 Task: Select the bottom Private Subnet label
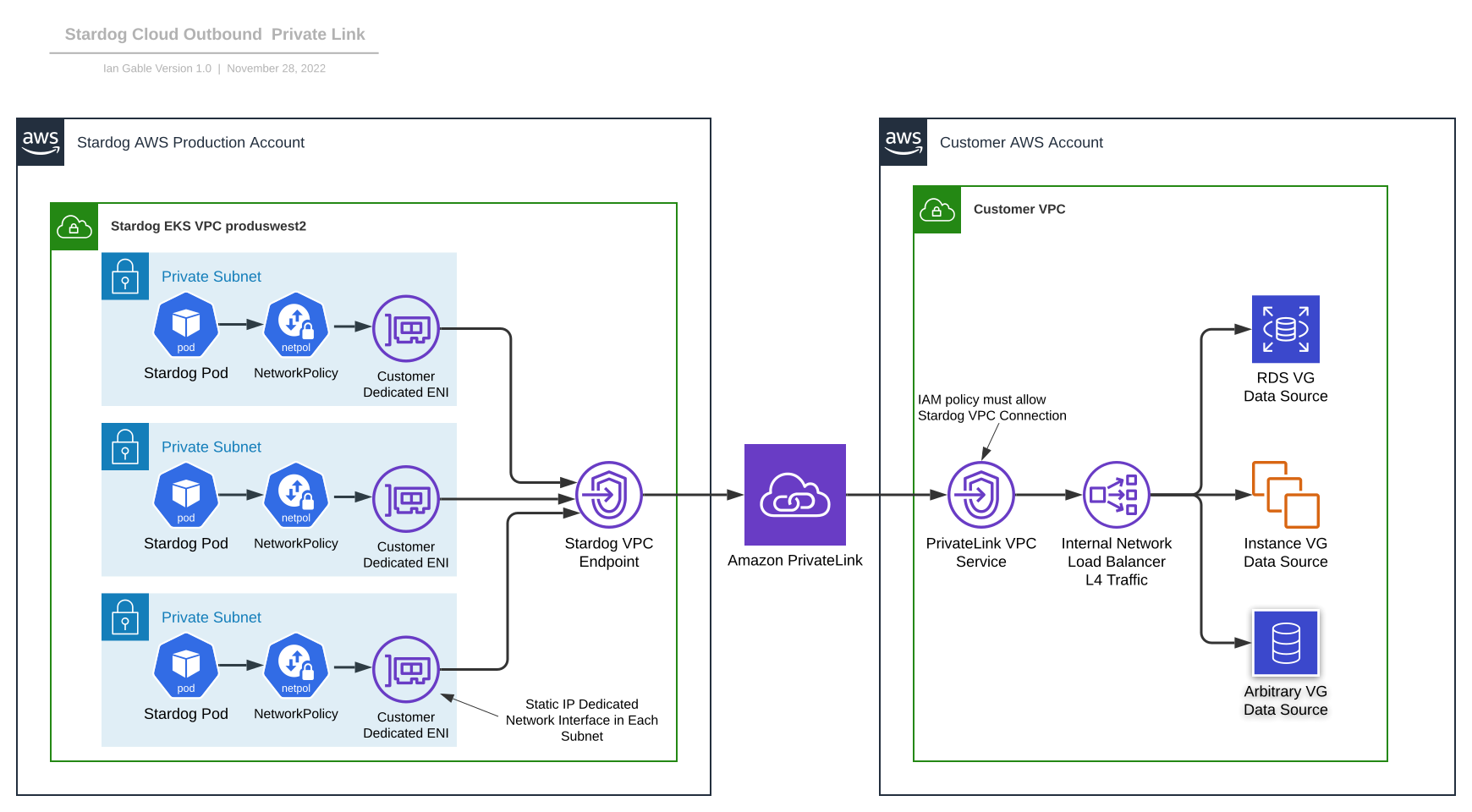[x=211, y=617]
